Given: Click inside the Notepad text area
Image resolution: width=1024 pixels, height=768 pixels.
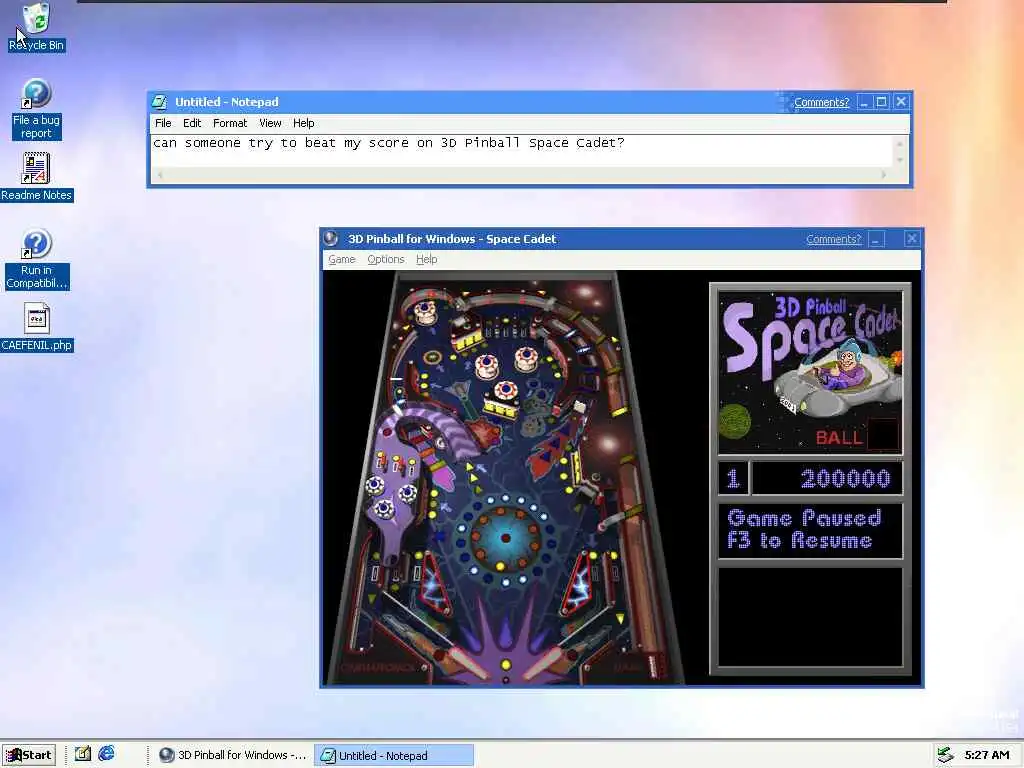Looking at the screenshot, I should coord(522,152).
